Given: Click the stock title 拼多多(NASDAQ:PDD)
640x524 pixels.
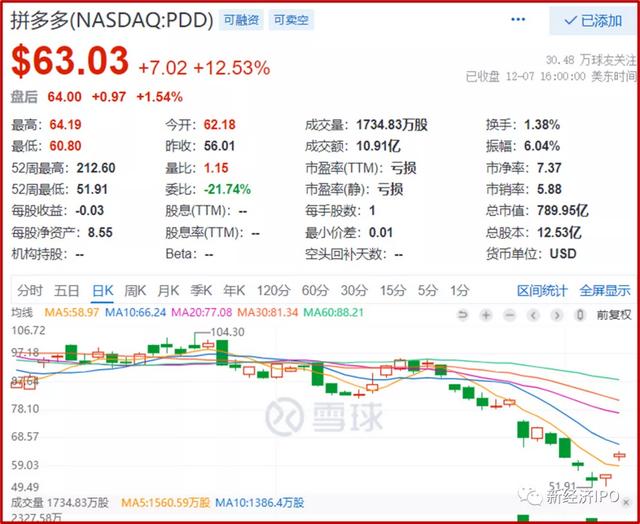Looking at the screenshot, I should [112, 20].
